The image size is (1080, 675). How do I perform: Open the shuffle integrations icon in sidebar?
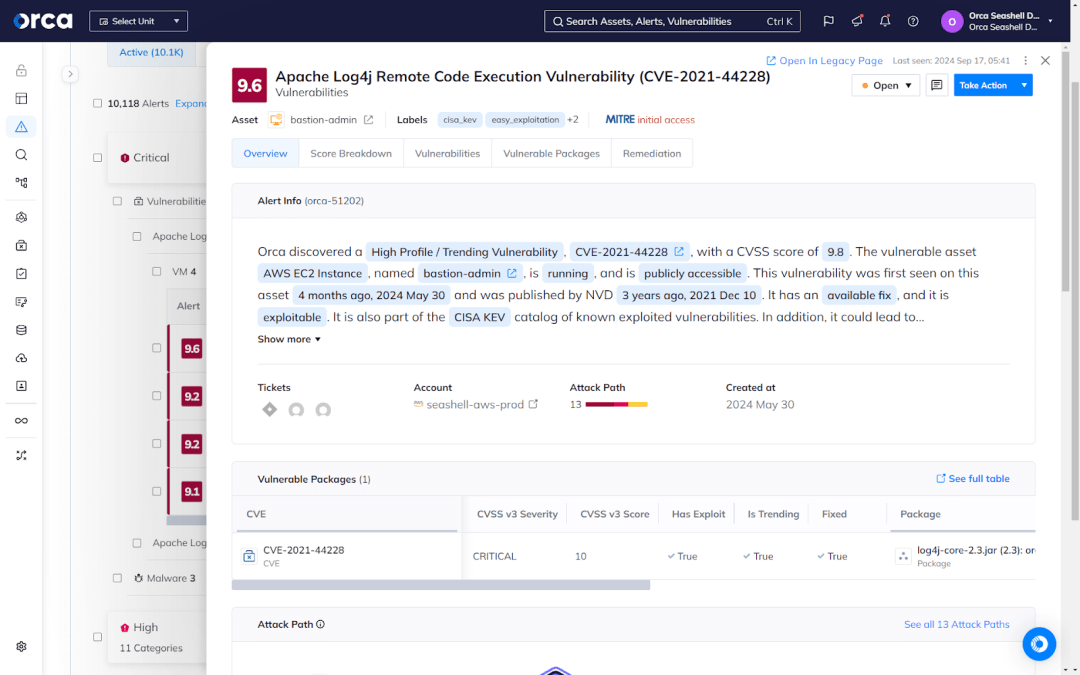point(21,455)
